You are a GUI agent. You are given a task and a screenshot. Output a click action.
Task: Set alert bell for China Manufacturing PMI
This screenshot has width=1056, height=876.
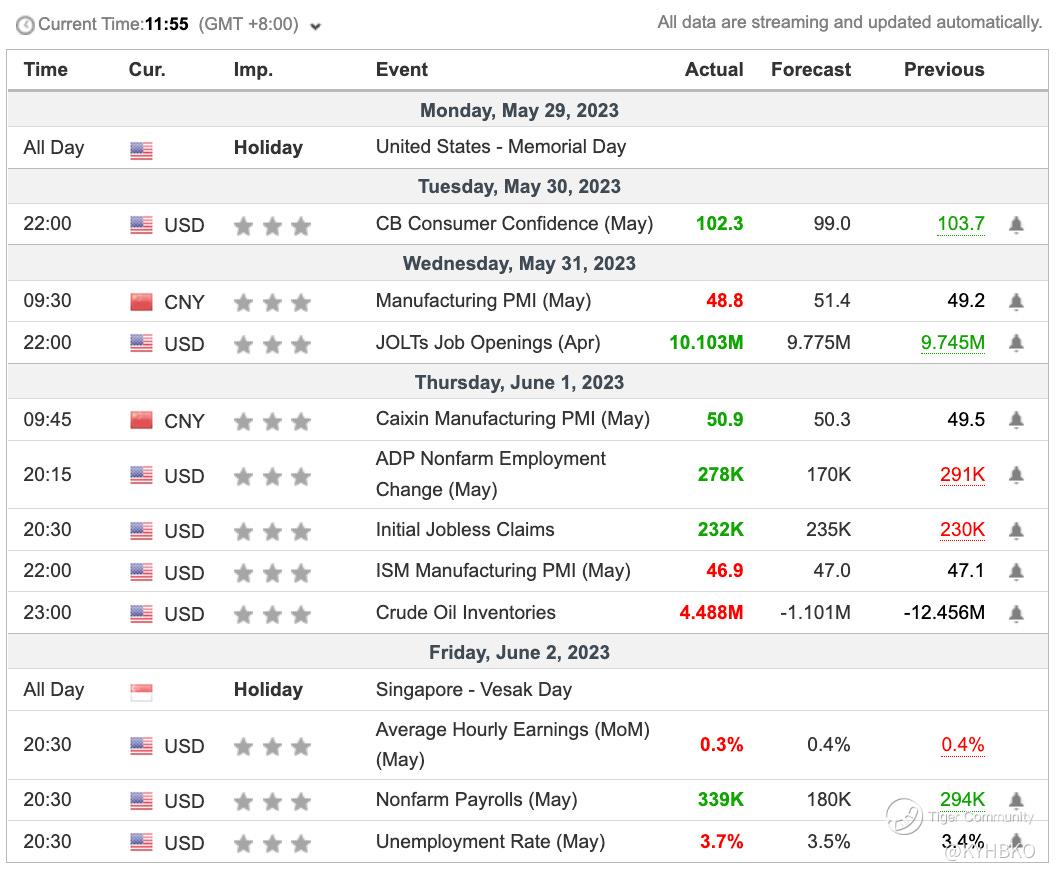[x=1016, y=301]
